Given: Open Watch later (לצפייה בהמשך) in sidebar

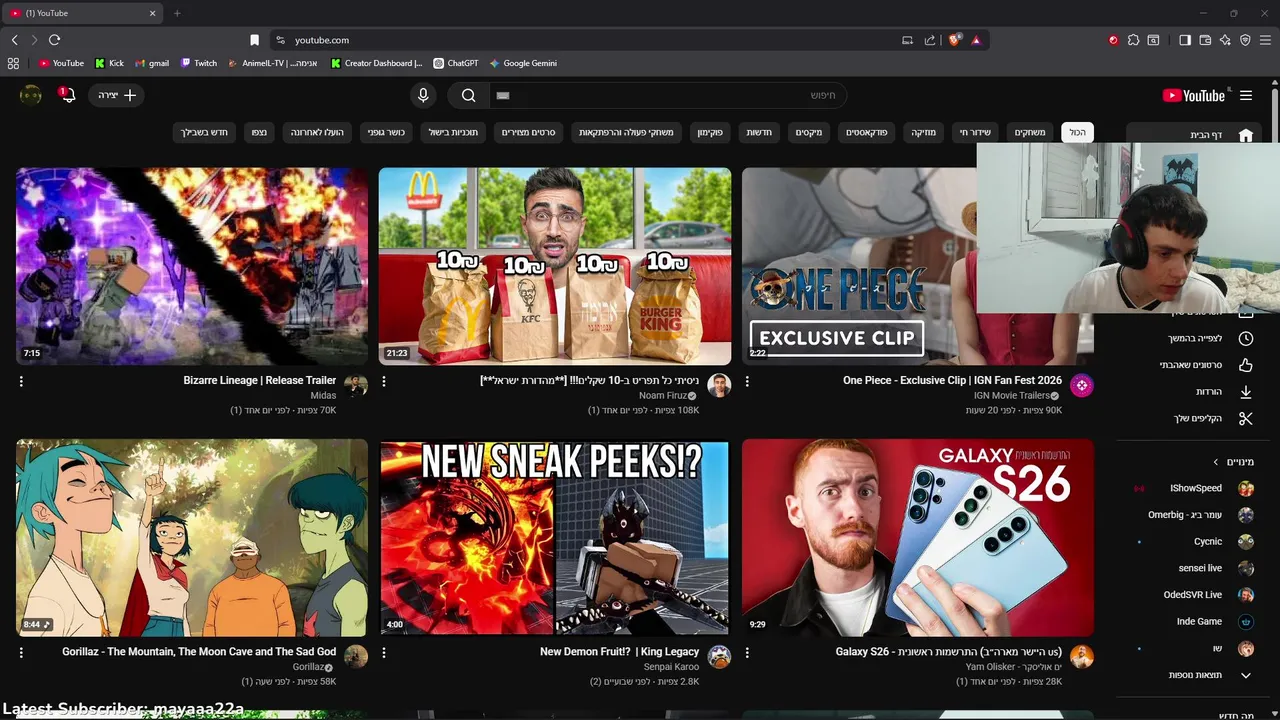Looking at the screenshot, I should [x=1194, y=339].
